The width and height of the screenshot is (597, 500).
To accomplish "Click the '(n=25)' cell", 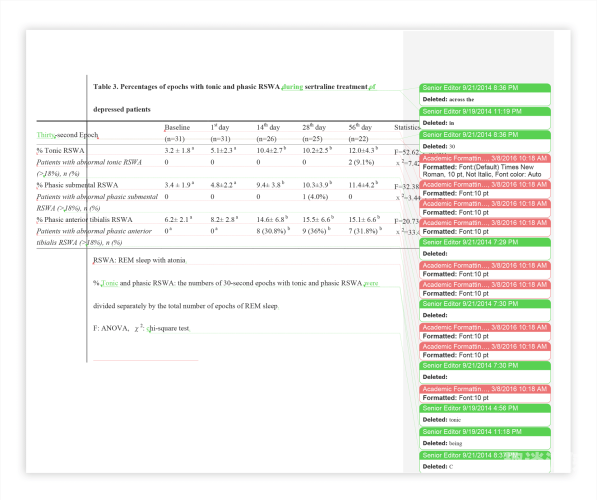I will 313,139.
